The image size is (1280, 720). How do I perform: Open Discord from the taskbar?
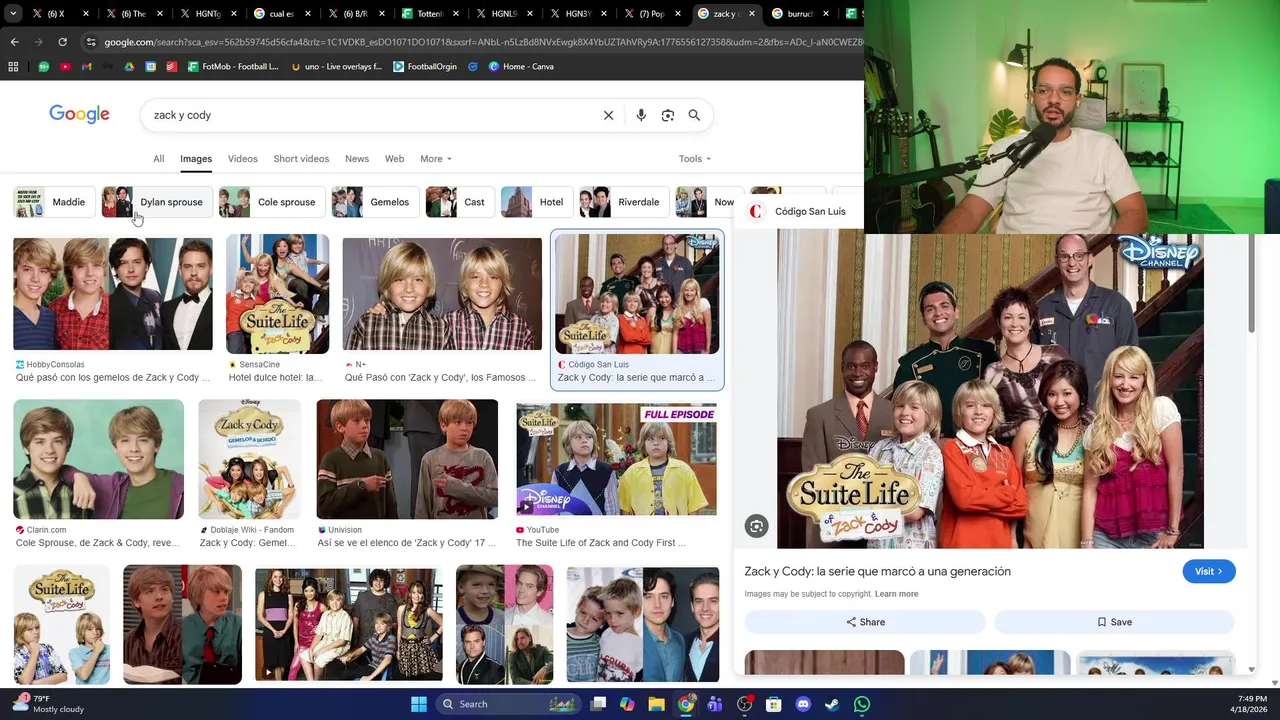(x=802, y=704)
